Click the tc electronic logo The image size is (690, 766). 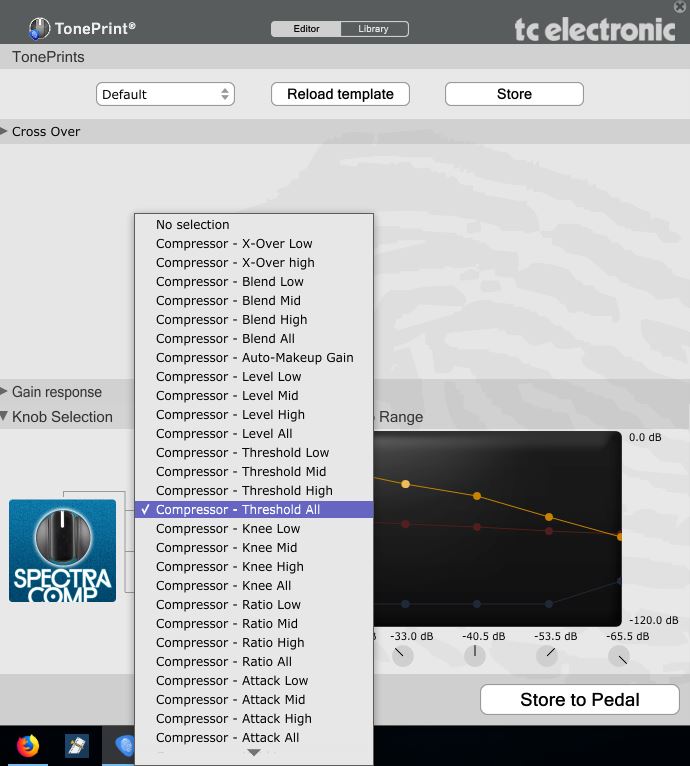point(595,29)
